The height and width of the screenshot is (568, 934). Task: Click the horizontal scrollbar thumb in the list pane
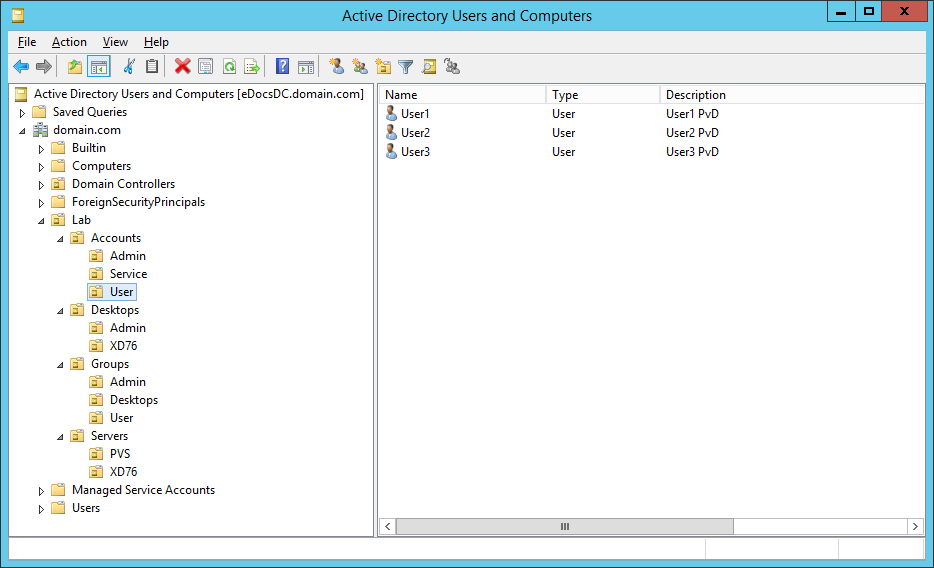point(564,526)
